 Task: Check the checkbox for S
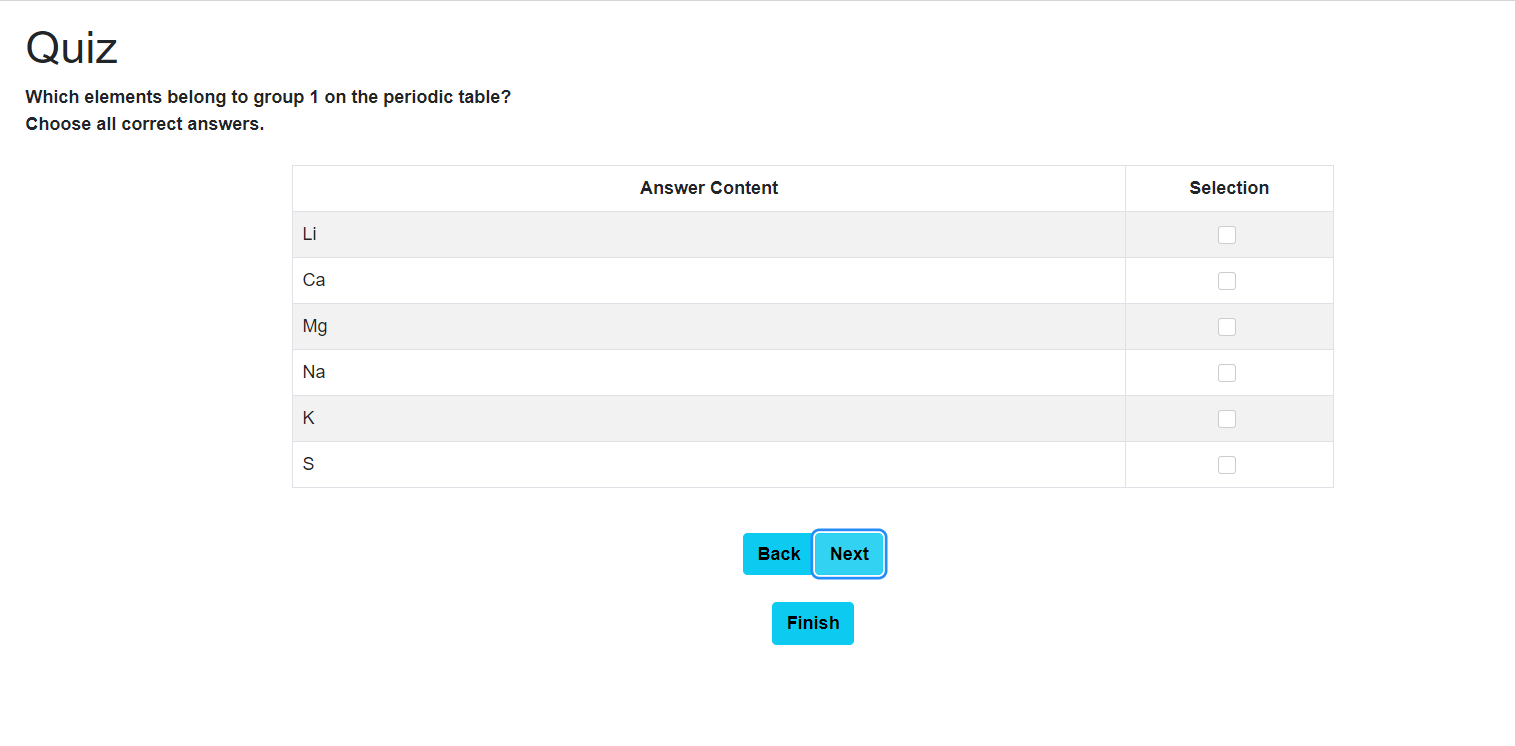tap(1227, 464)
